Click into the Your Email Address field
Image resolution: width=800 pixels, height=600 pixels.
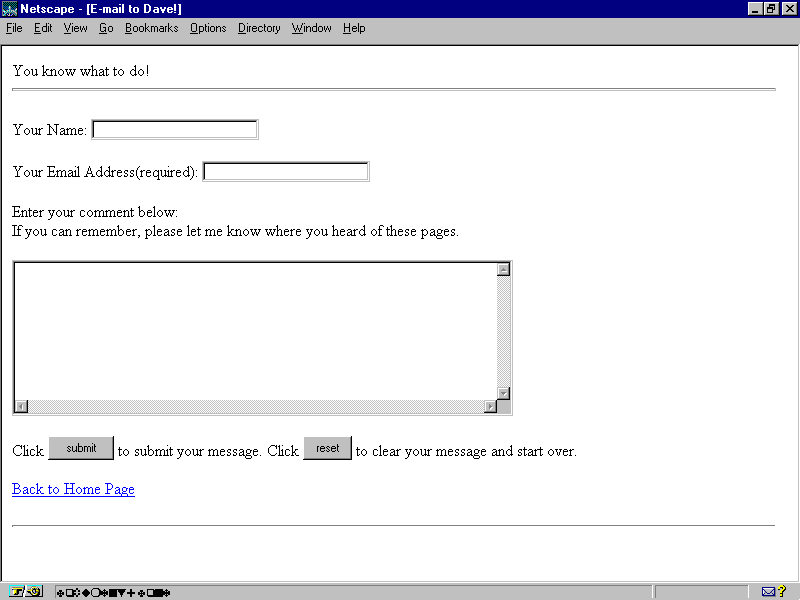(286, 172)
